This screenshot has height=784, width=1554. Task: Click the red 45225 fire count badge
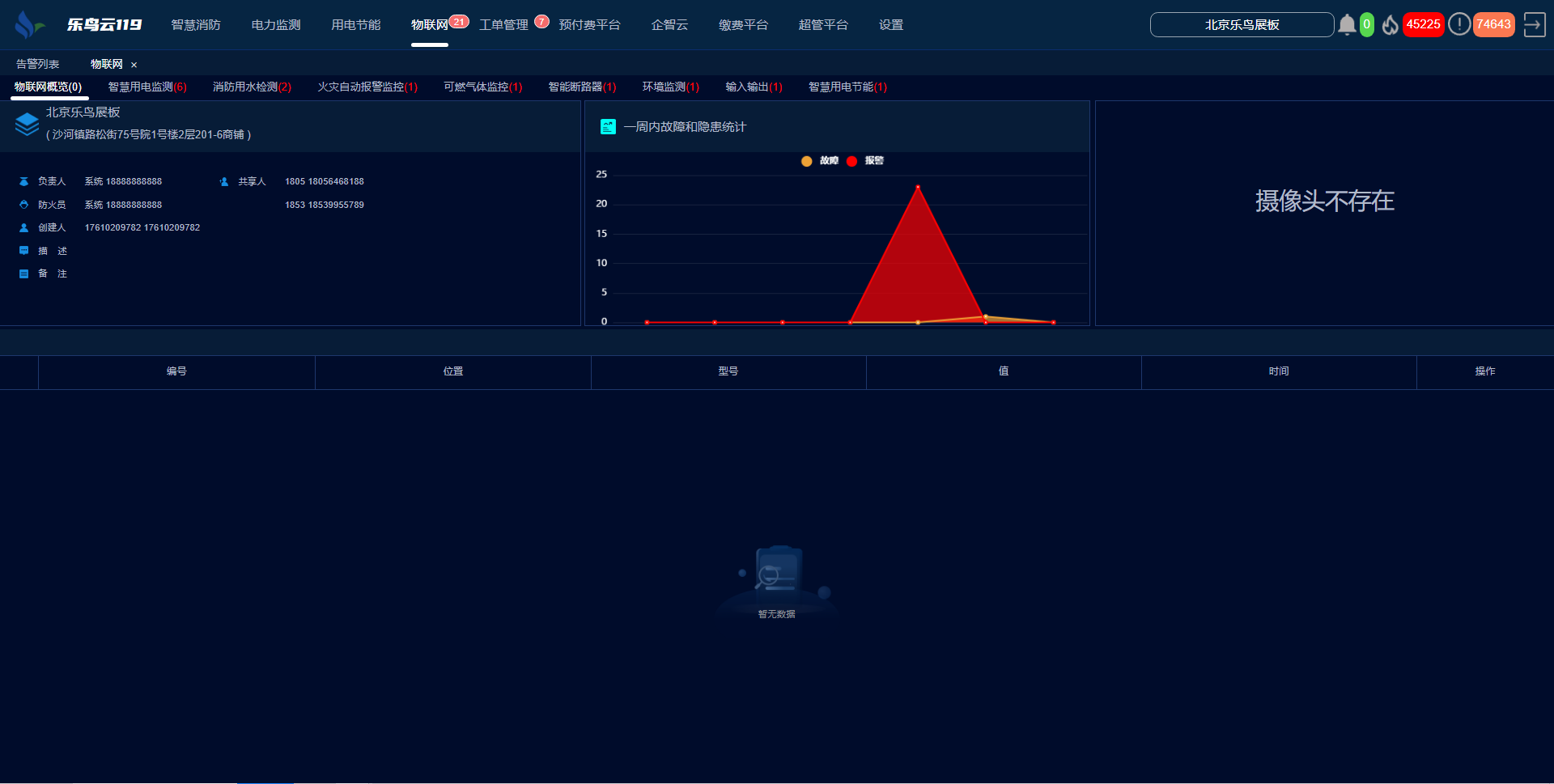tap(1423, 24)
